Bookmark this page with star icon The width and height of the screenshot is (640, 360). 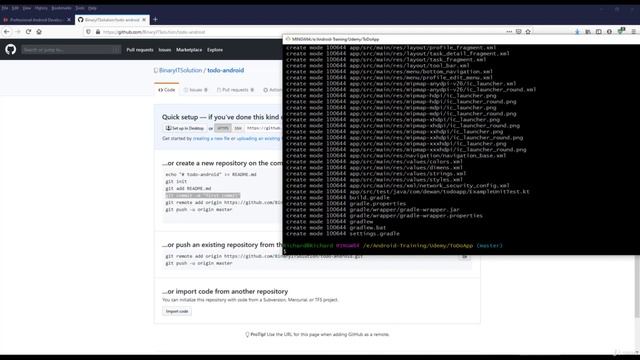528,31
